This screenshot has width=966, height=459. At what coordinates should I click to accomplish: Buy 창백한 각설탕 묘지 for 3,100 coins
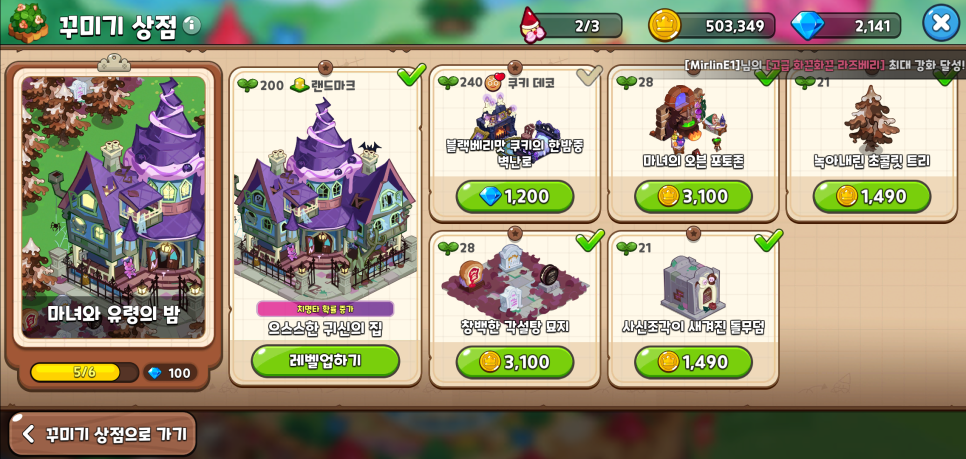point(514,362)
